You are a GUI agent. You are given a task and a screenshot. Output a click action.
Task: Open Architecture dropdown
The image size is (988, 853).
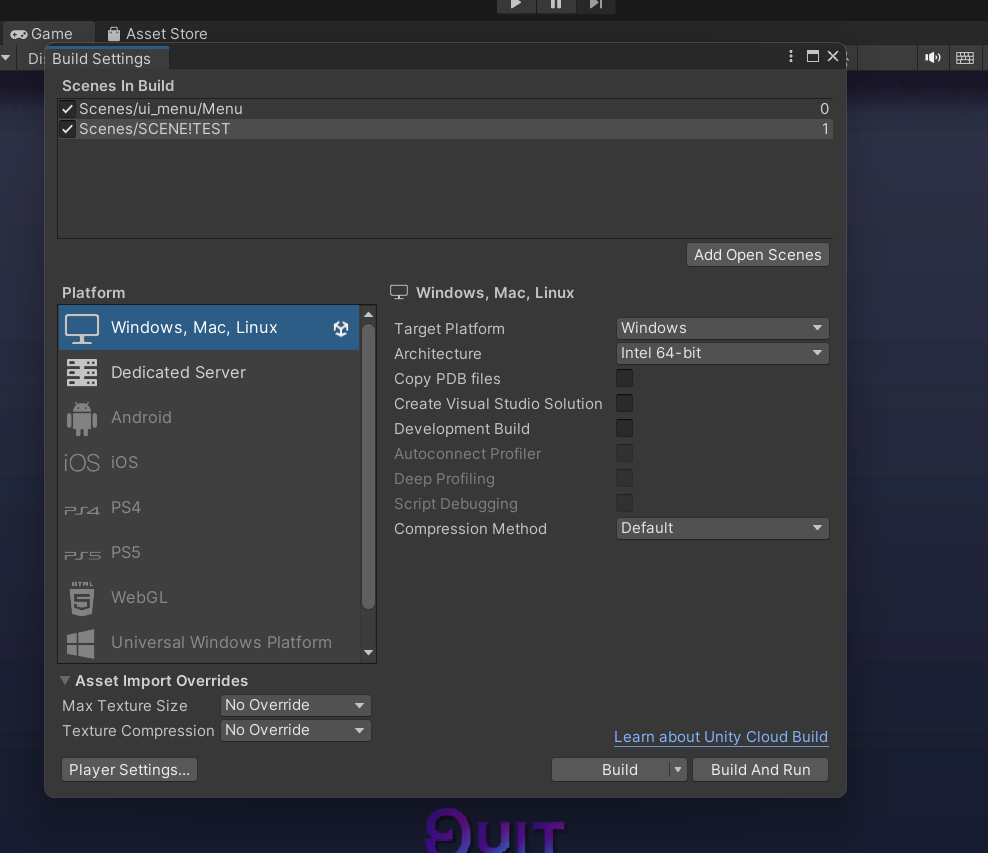pyautogui.click(x=722, y=353)
